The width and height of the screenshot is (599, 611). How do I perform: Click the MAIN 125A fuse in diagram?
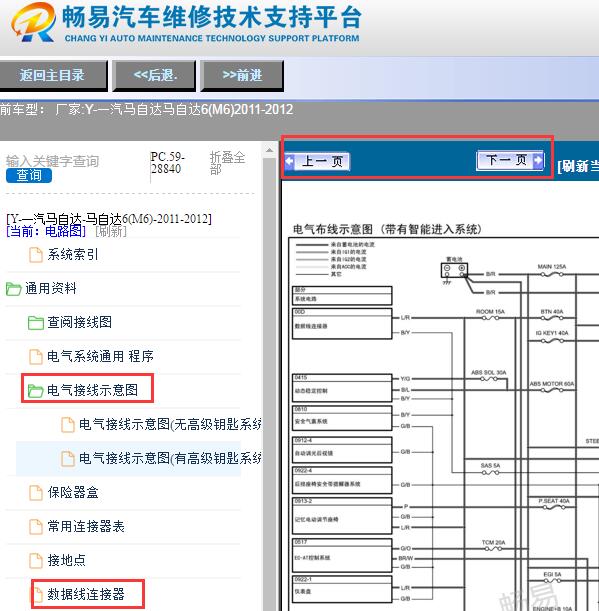[x=551, y=270]
